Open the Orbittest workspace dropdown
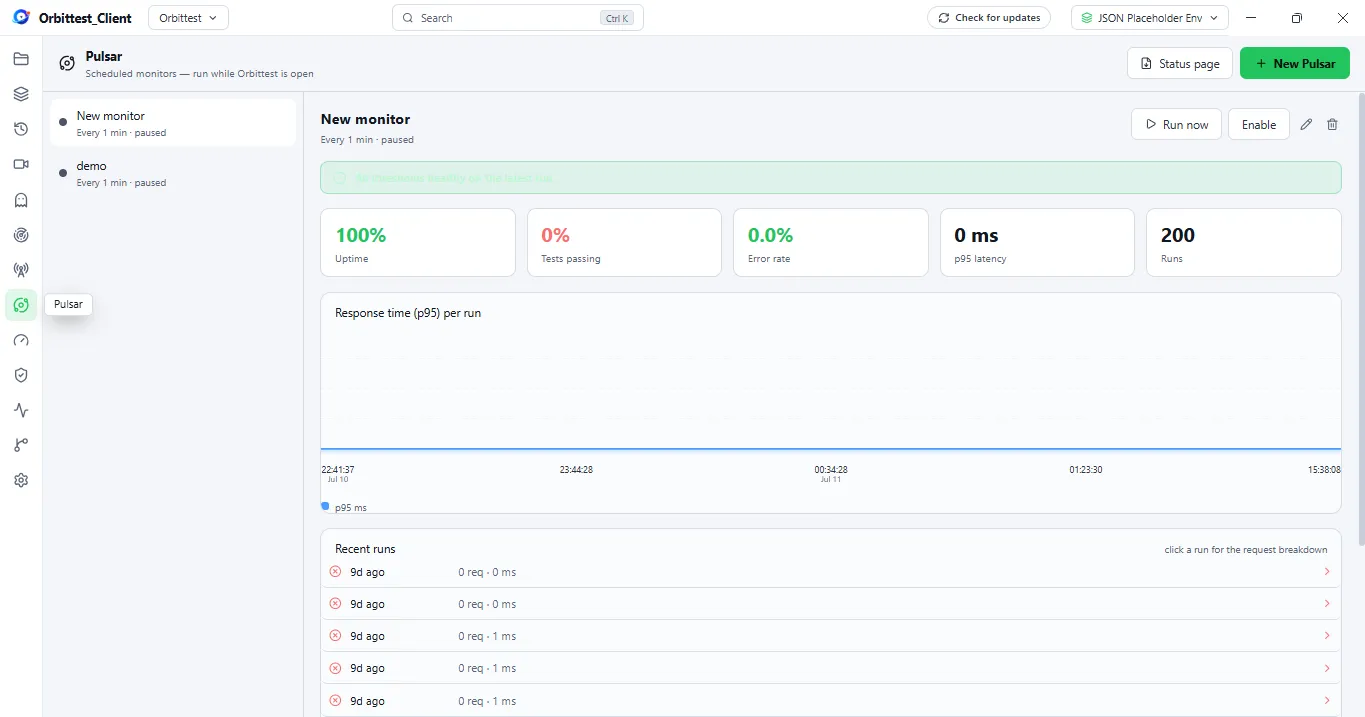Screen dimensions: 1365x717 point(188,18)
